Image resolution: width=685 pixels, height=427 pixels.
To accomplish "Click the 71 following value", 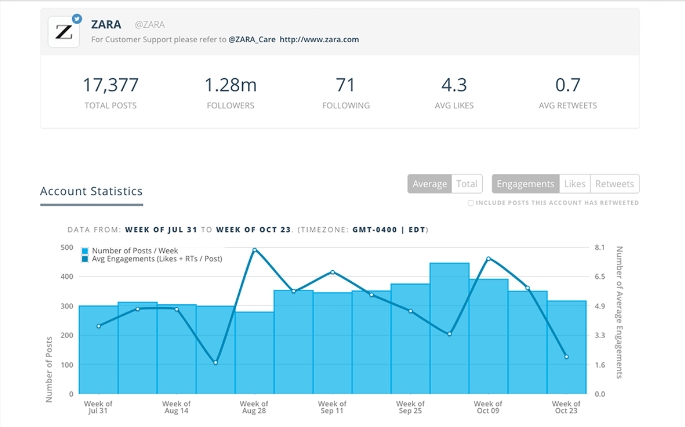I will (345, 85).
